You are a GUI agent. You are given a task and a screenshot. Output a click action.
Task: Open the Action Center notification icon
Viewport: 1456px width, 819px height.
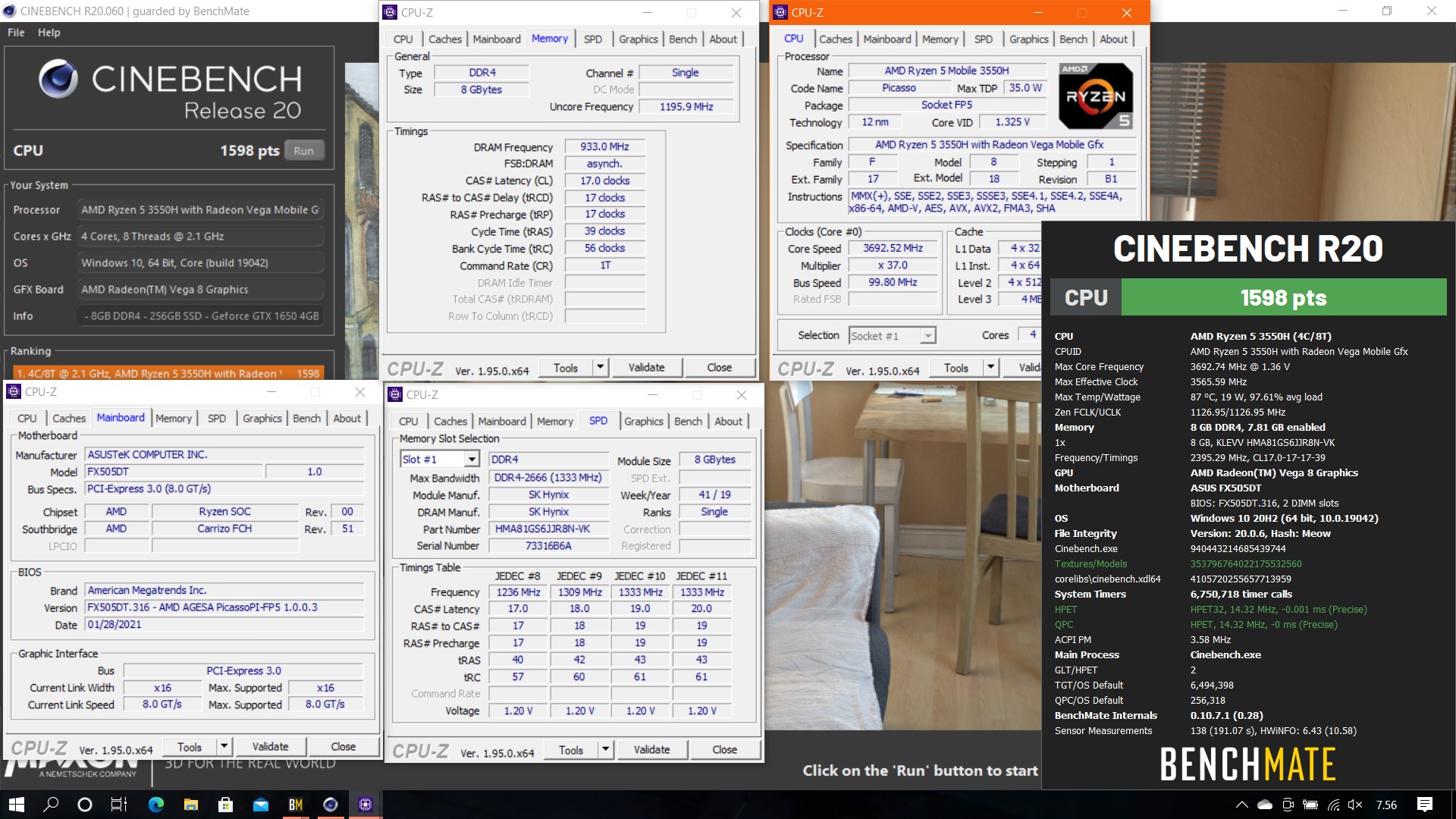pos(1425,805)
